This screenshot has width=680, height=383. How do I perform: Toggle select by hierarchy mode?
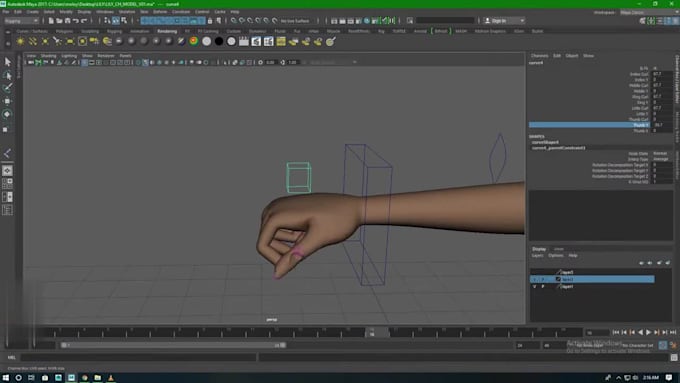(107, 20)
